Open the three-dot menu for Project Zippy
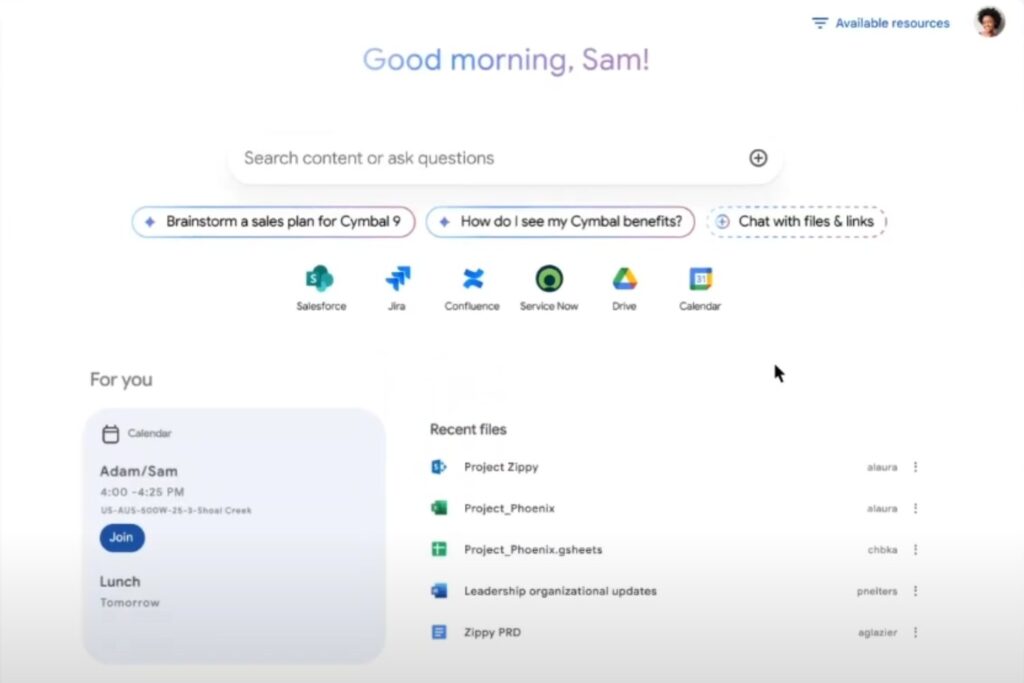 (x=916, y=467)
